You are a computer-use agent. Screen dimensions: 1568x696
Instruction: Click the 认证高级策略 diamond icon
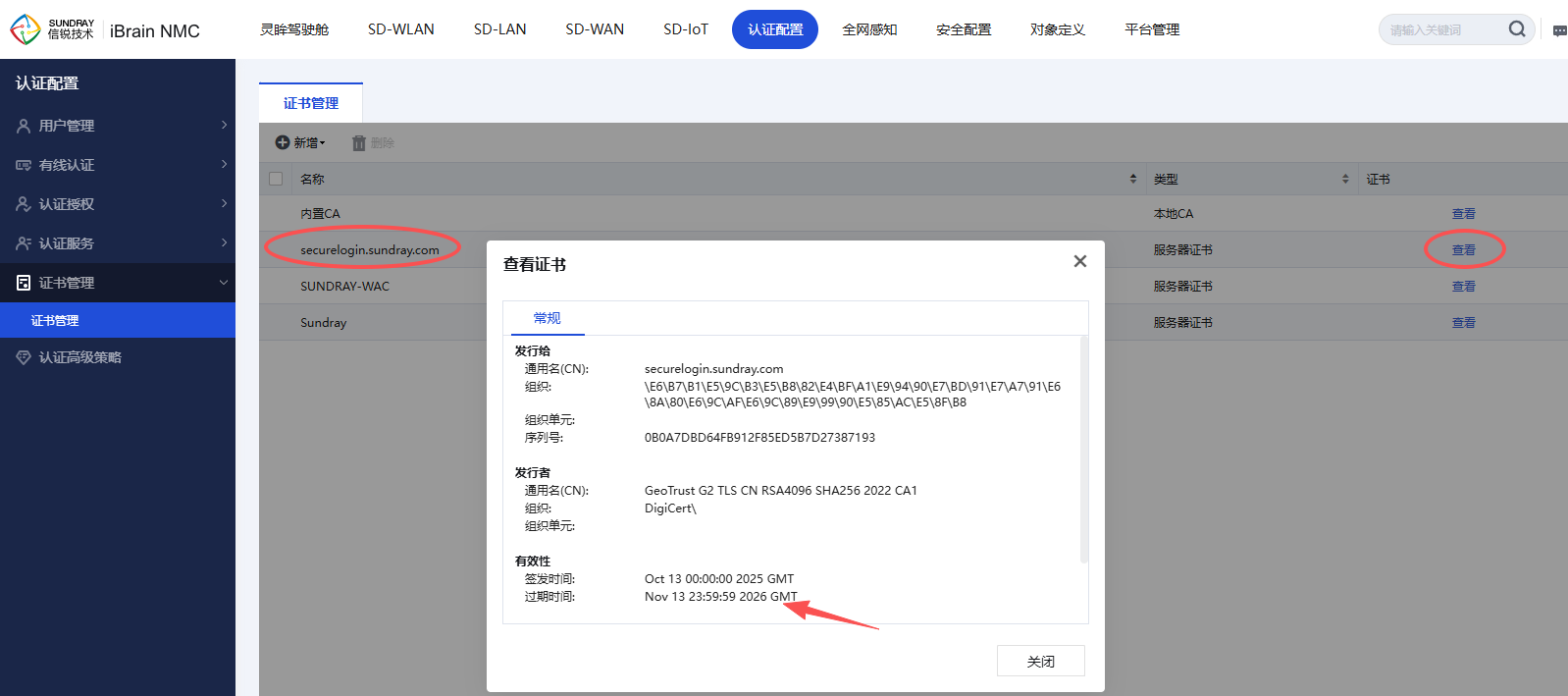click(x=24, y=357)
